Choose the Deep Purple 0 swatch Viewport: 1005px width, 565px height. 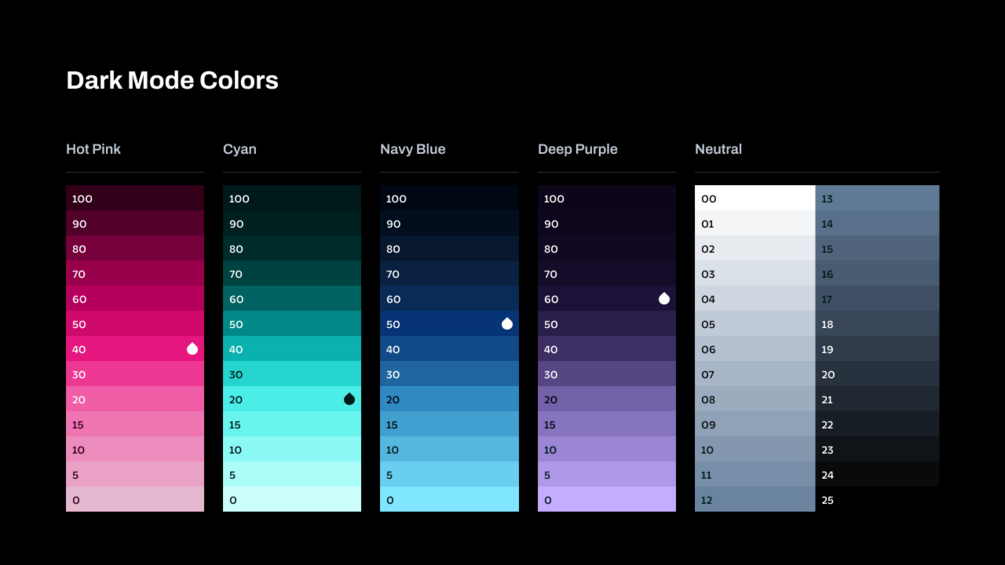[606, 499]
